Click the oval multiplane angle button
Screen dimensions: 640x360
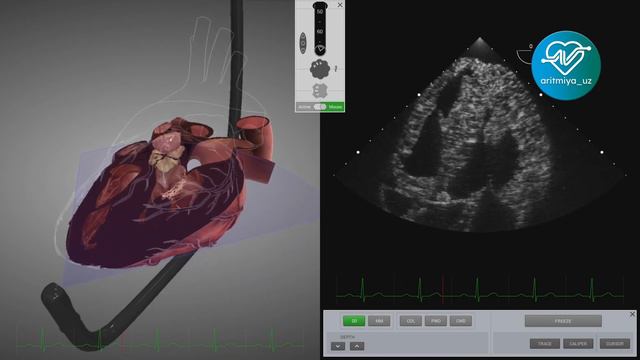[303, 43]
